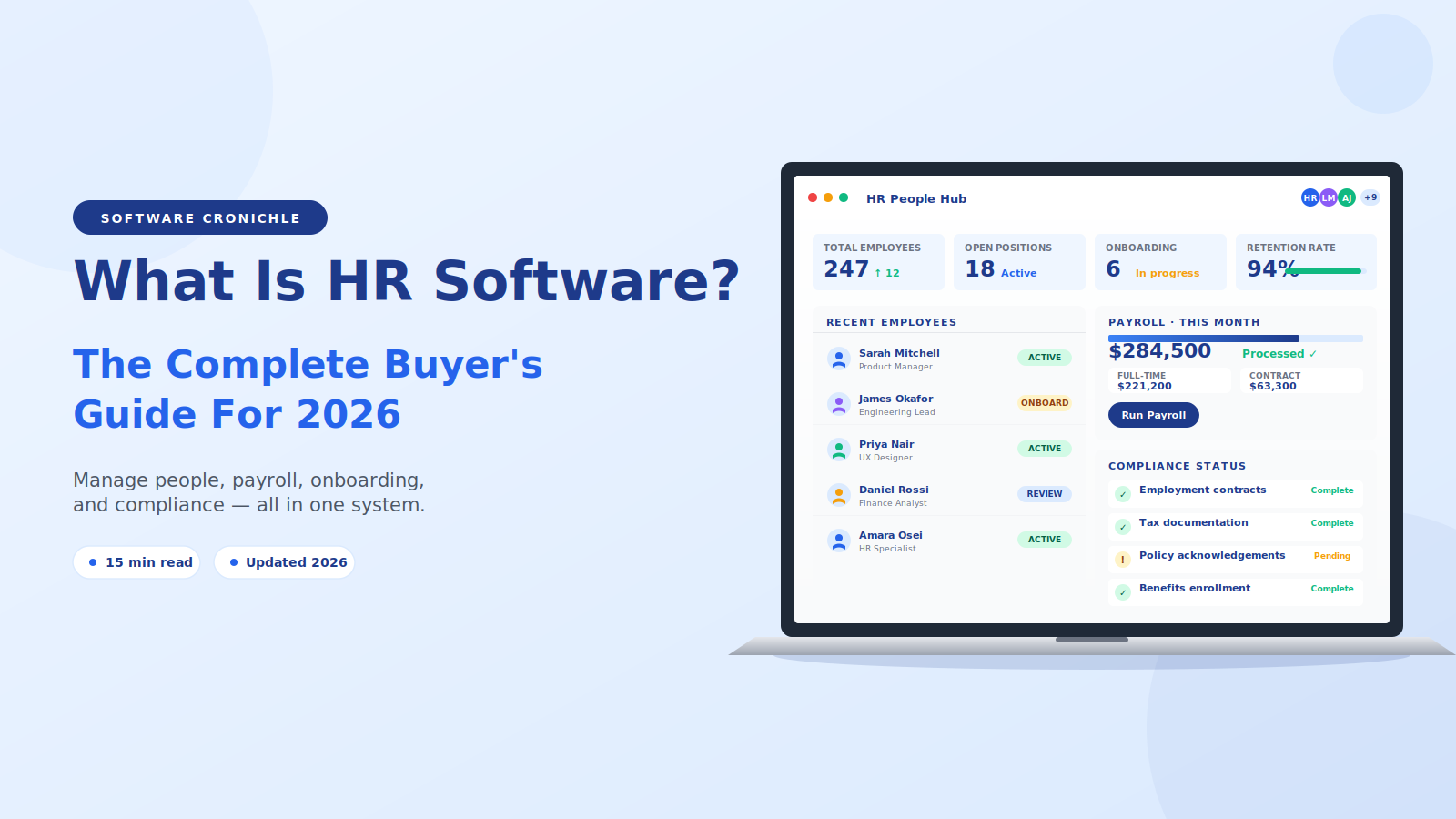Click the Complete Buyer's Guide subtitle
Viewport: 1456px width, 819px height.
point(308,389)
